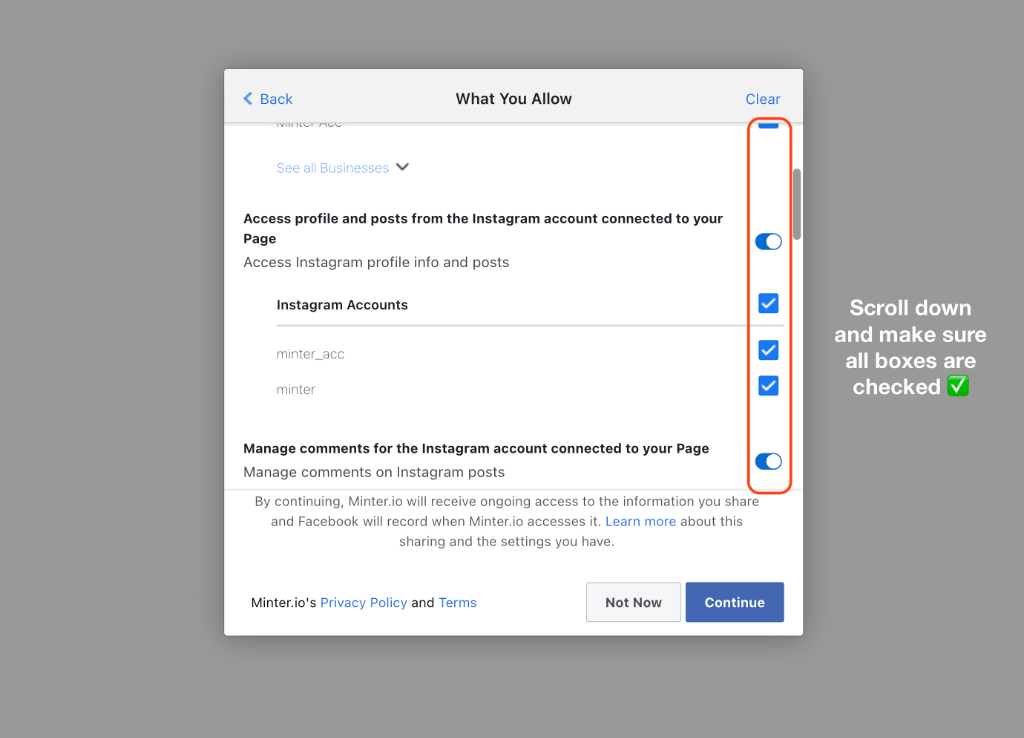Toggle off Instagram profile and posts access

point(768,242)
